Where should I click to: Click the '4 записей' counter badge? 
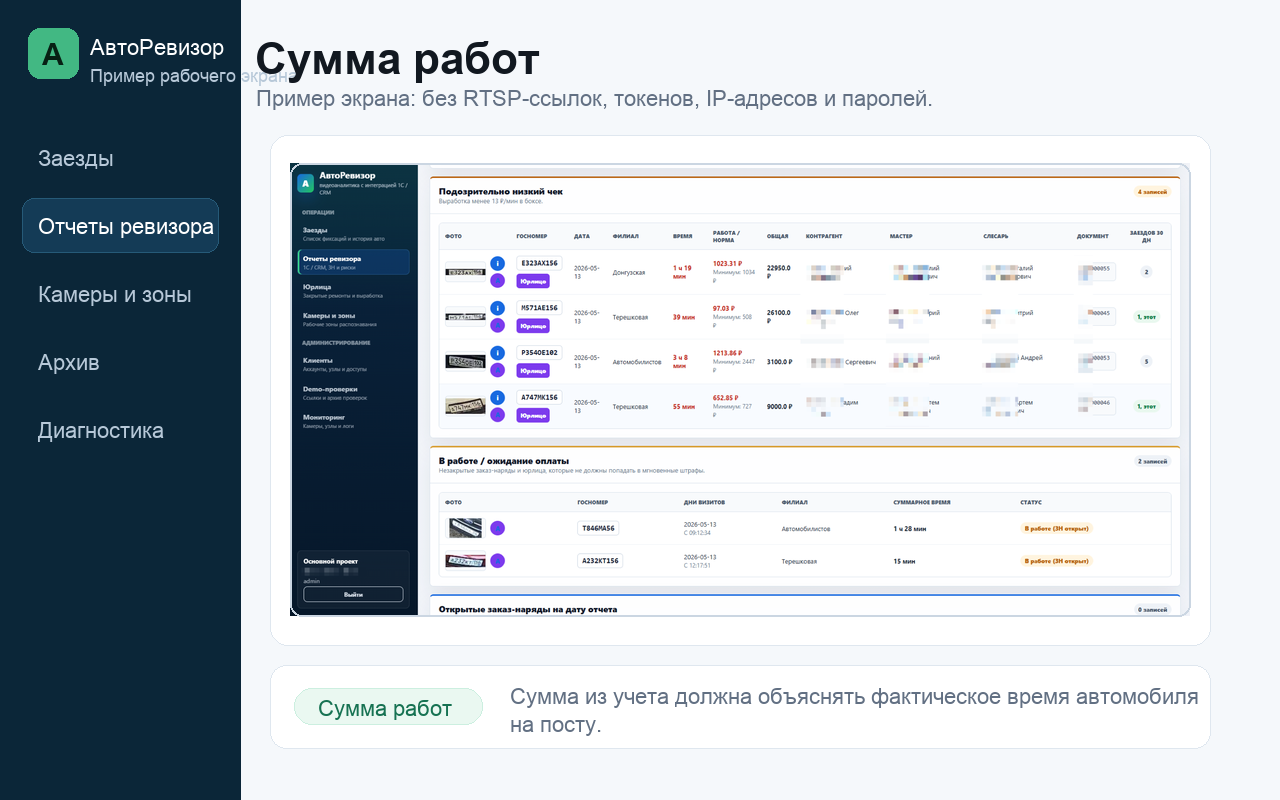tap(1152, 192)
